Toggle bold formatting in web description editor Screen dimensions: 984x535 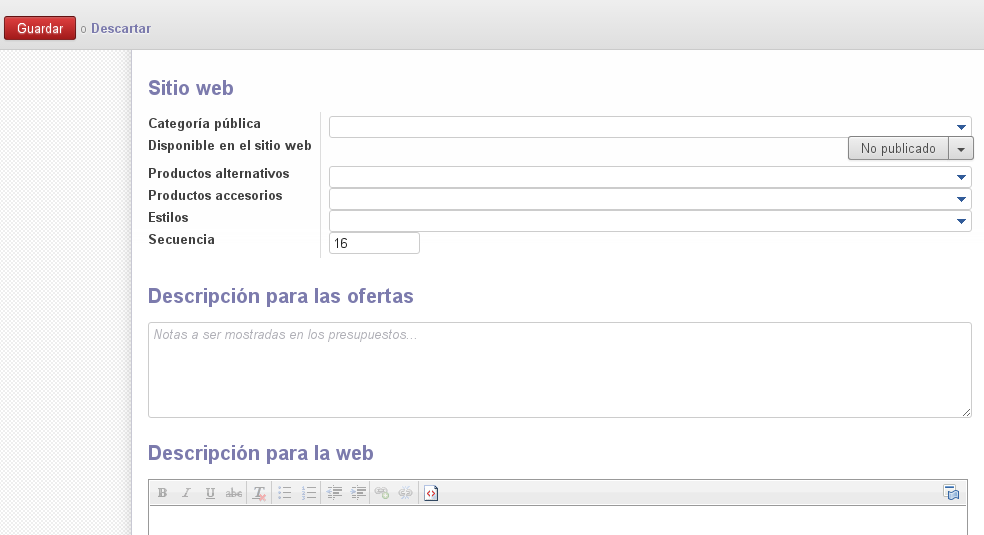pyautogui.click(x=162, y=493)
